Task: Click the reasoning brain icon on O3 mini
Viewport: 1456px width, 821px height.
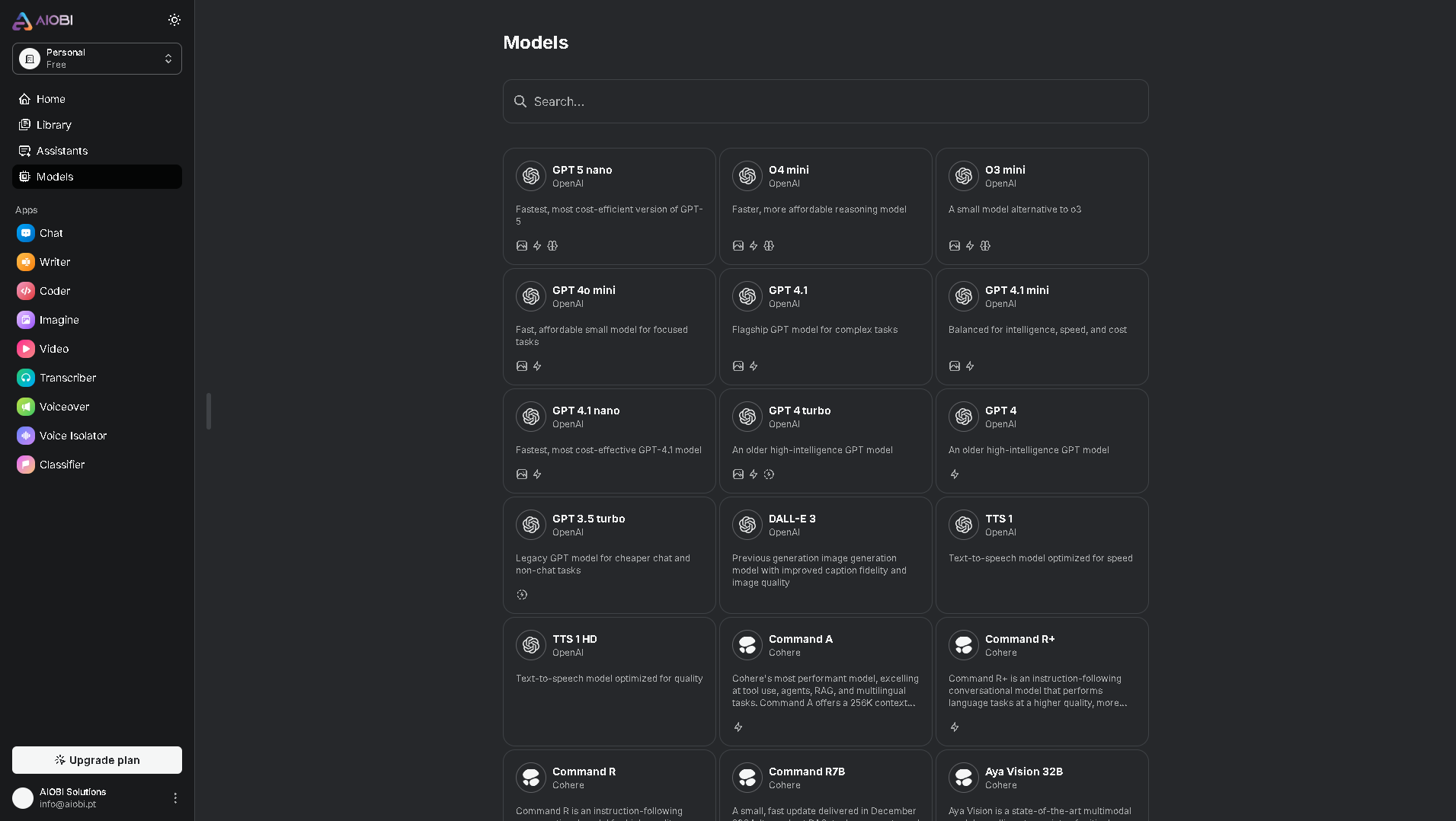Action: click(x=985, y=246)
